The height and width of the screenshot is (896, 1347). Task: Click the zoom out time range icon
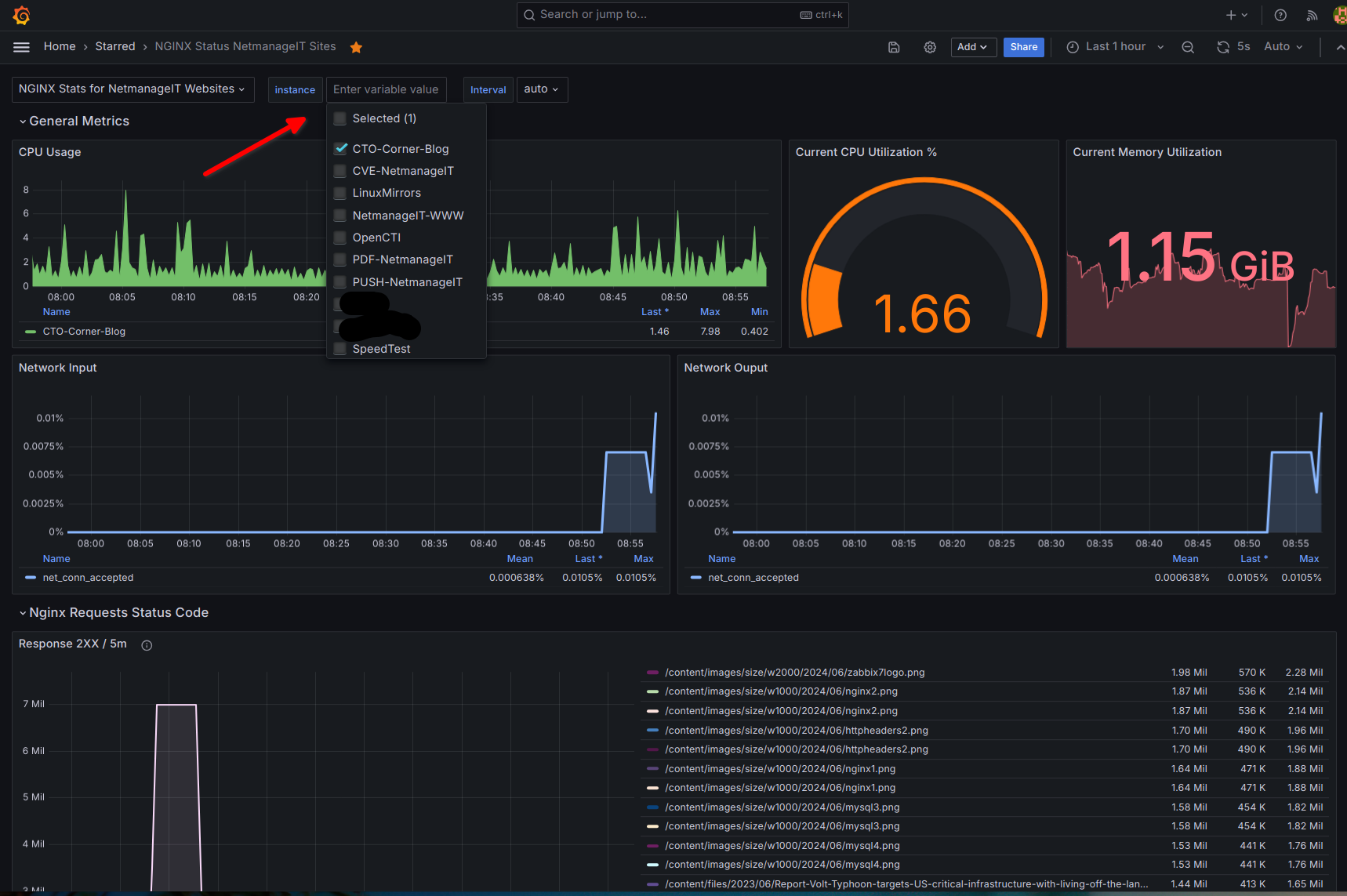1188,47
